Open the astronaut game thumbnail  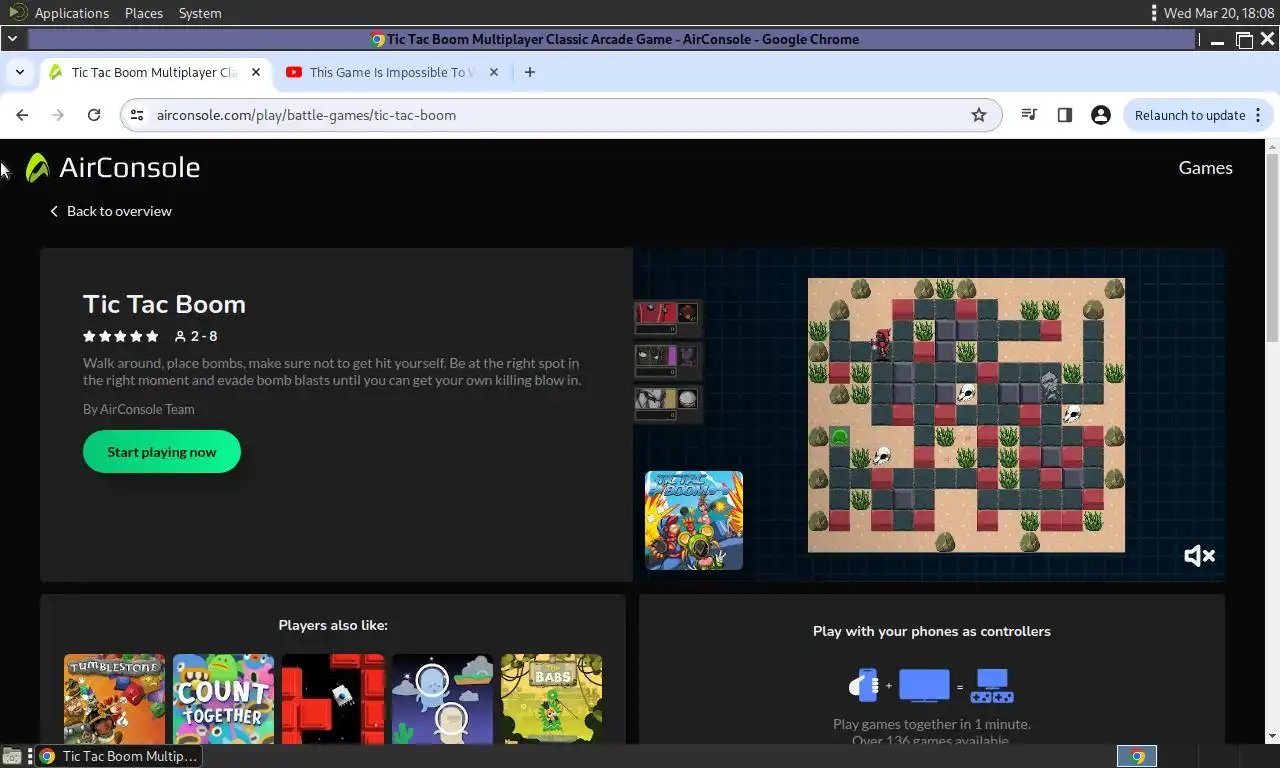click(x=442, y=699)
